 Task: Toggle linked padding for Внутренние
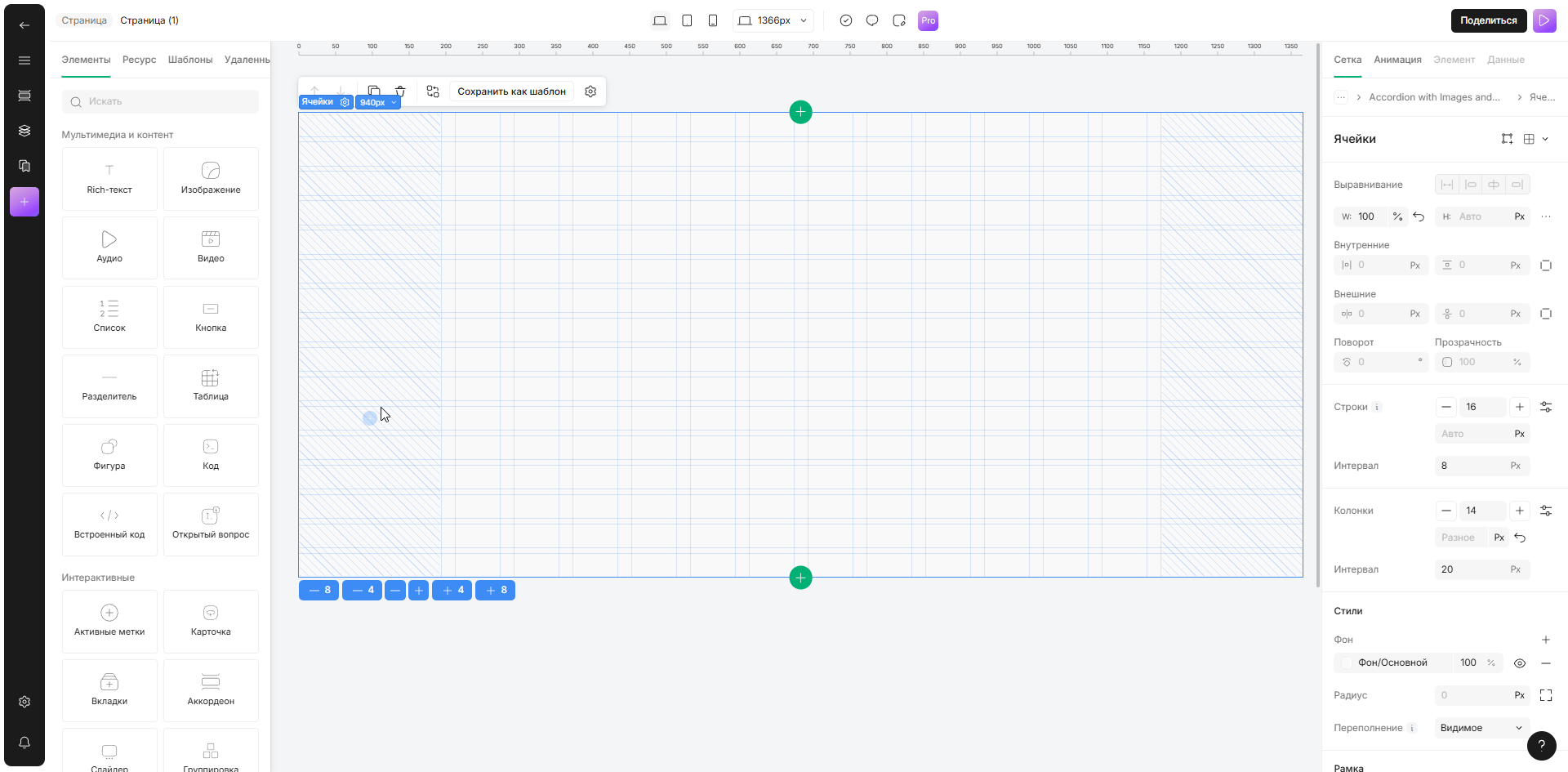point(1546,266)
